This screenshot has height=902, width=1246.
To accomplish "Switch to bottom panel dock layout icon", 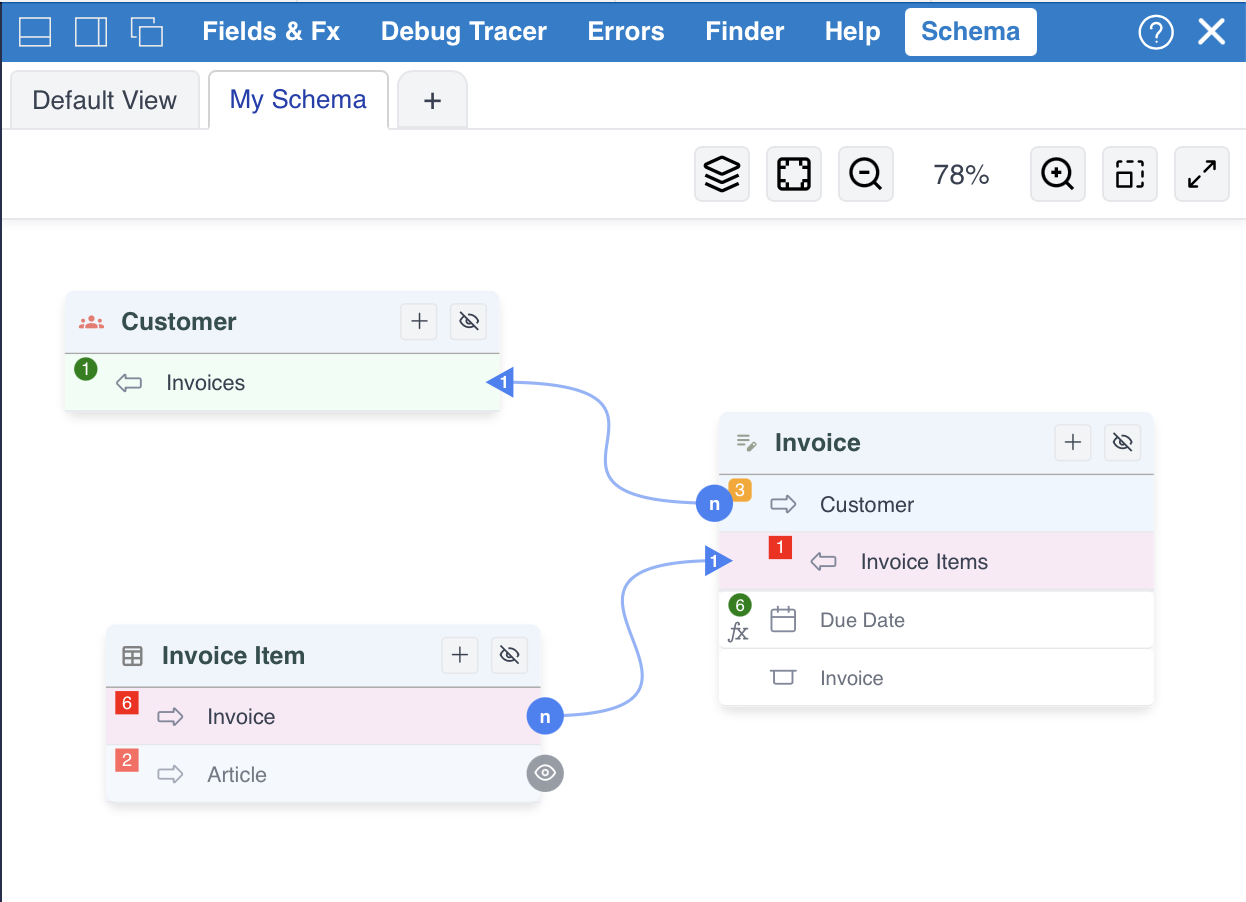I will [35, 32].
